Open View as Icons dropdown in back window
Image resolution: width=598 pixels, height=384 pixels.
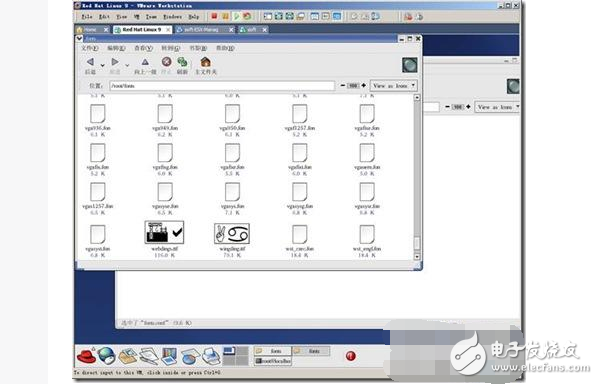tap(497, 107)
